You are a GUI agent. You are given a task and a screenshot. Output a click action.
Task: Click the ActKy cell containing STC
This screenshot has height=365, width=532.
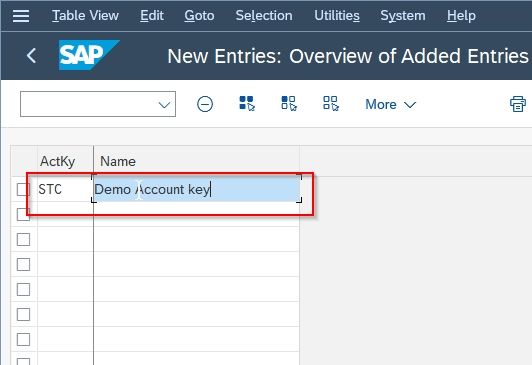point(65,189)
